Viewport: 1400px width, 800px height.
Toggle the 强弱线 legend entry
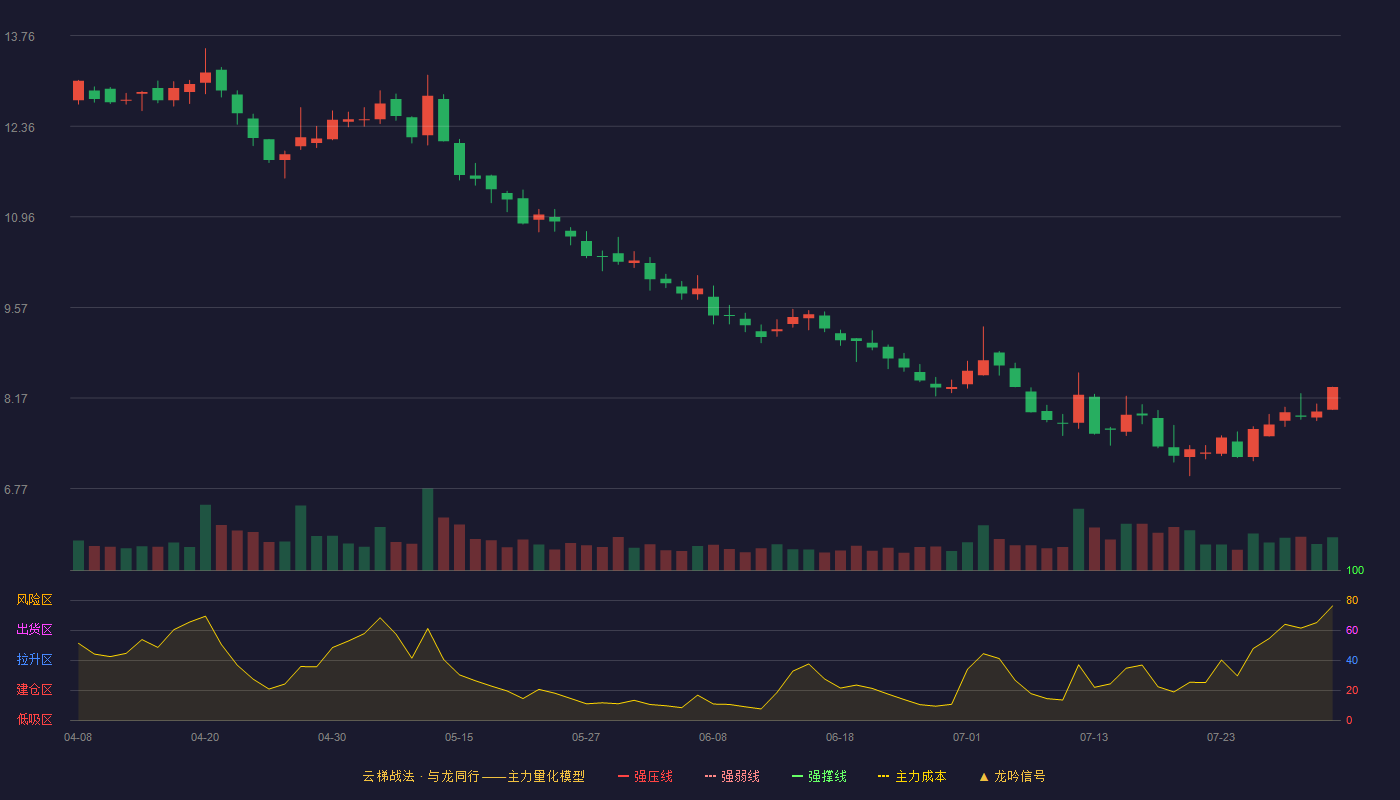tap(732, 776)
